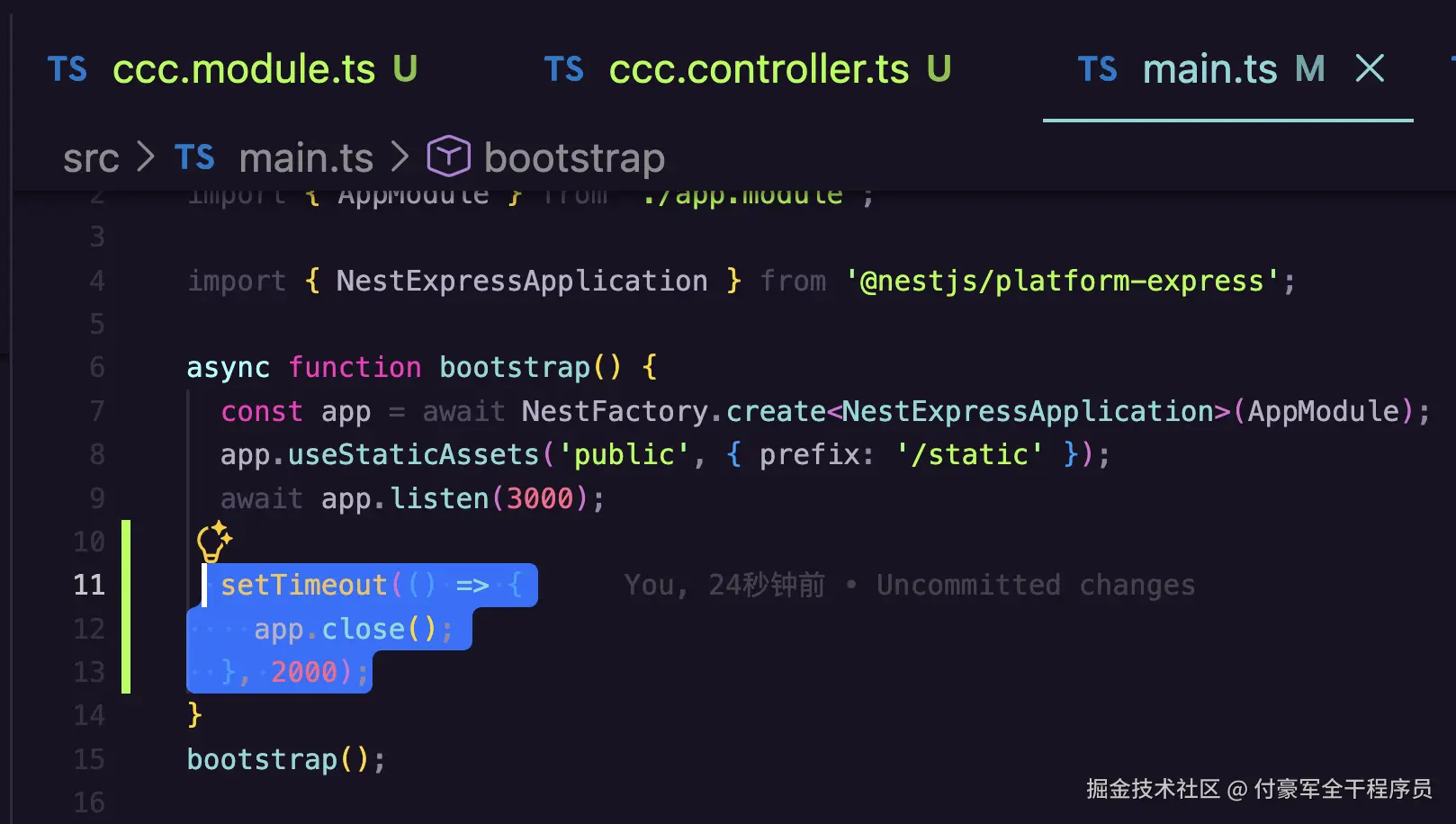Viewport: 1456px width, 824px height.
Task: Click the lightbulb code action icon
Action: tap(214, 542)
